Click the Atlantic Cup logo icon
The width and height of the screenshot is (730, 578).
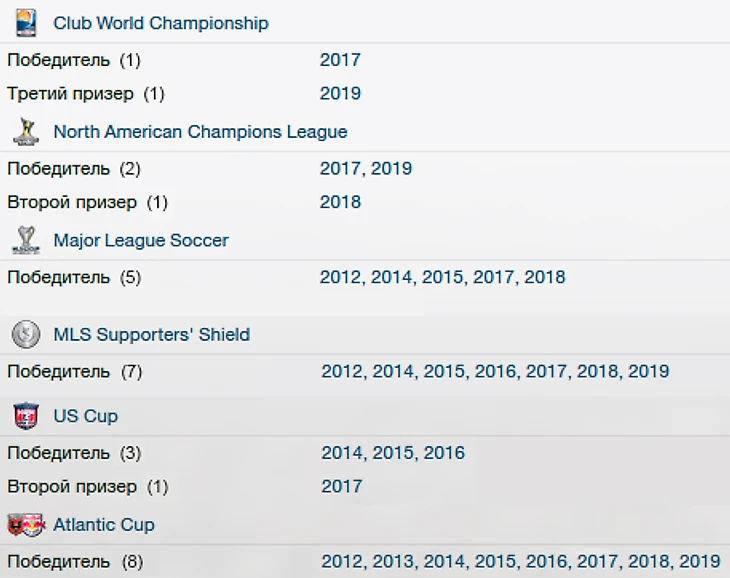pos(26,525)
